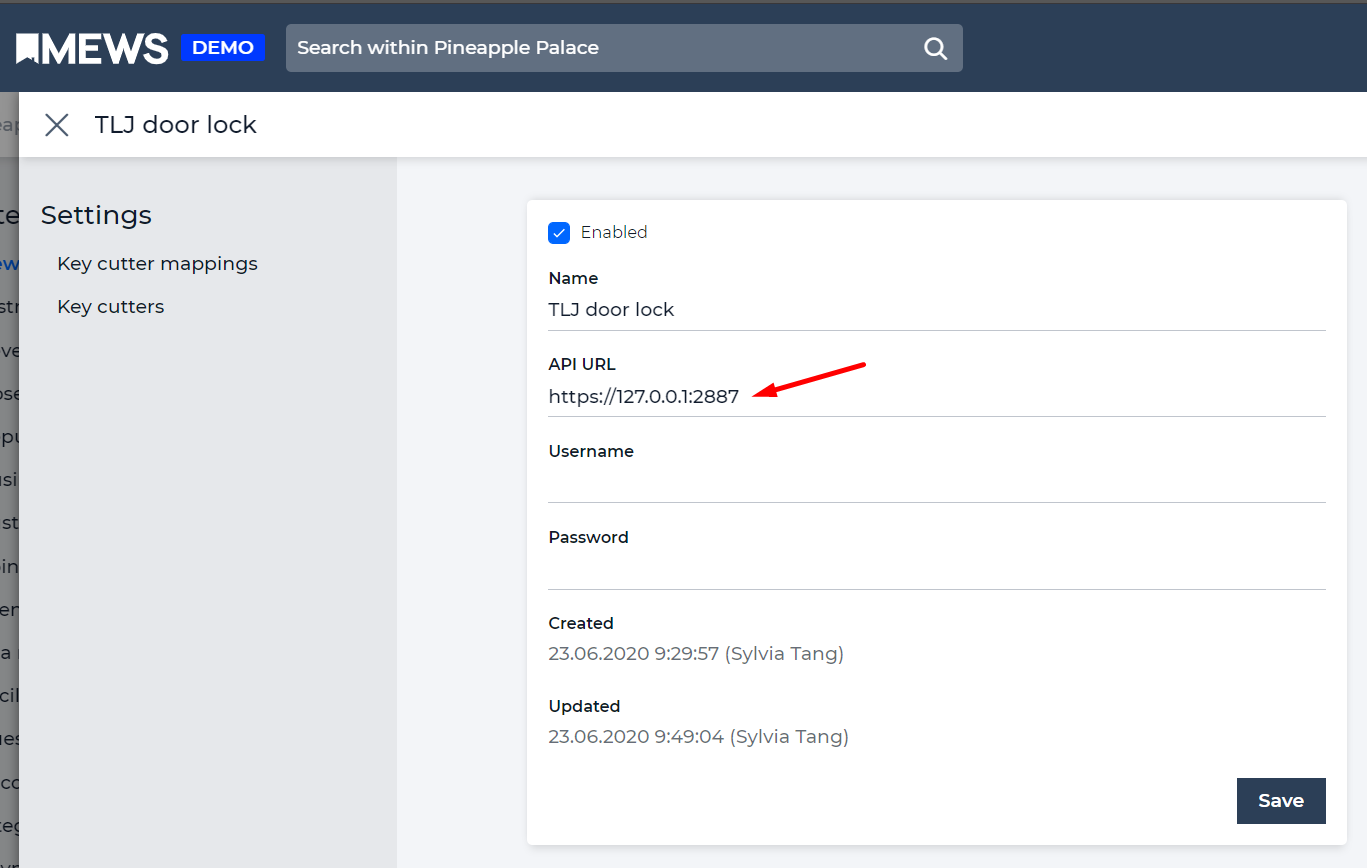Click the Username label
The width and height of the screenshot is (1367, 868).
(591, 451)
